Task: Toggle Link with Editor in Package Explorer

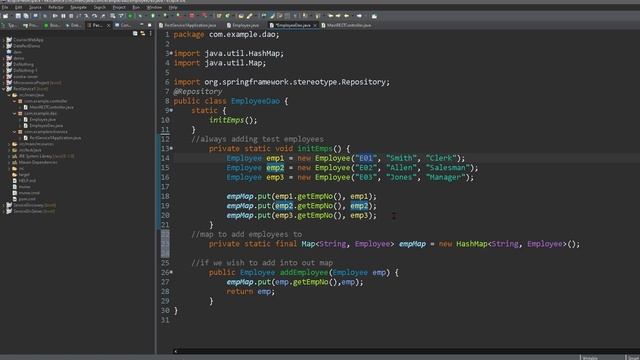Action: point(143,33)
